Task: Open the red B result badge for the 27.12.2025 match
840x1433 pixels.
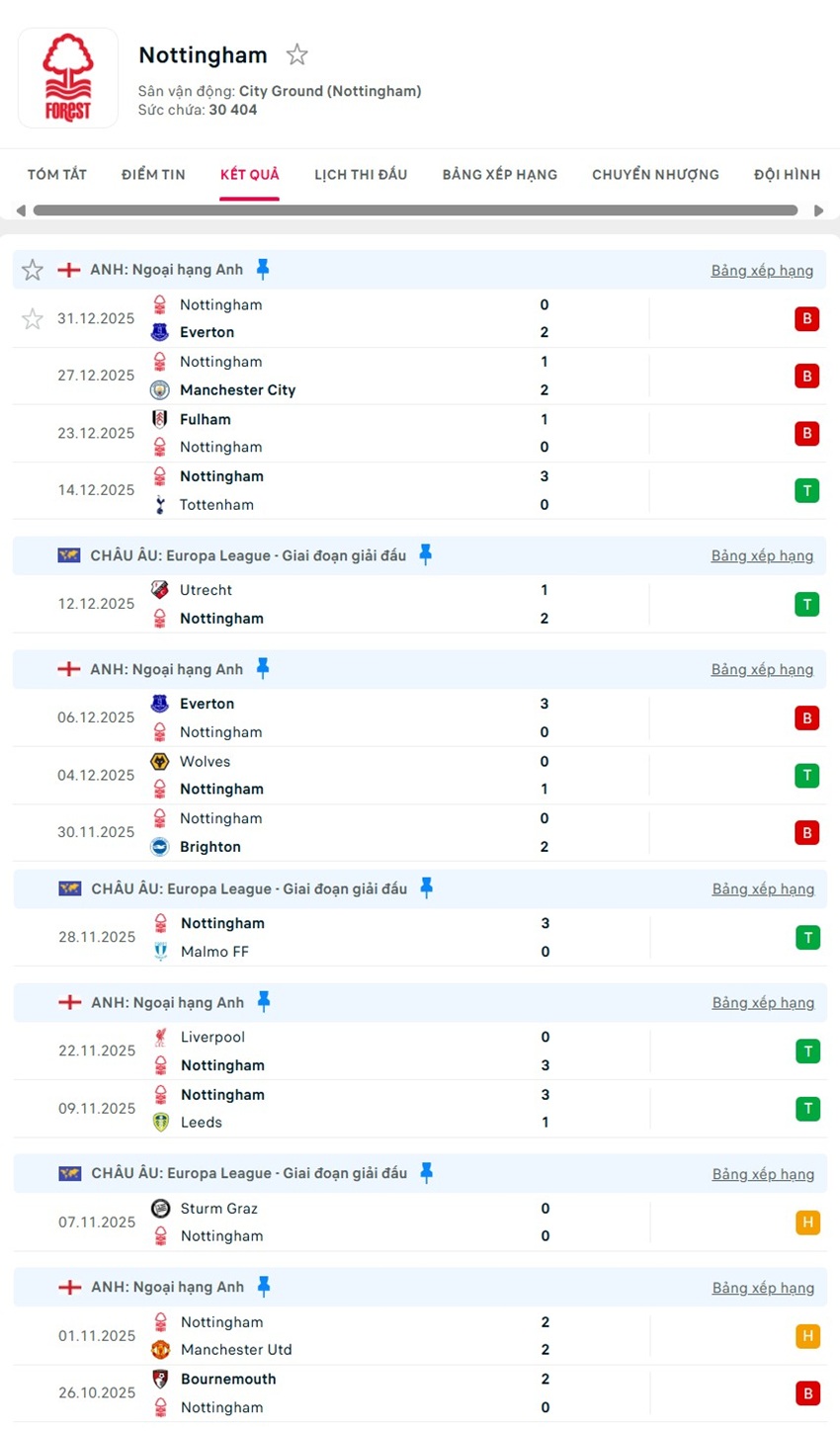Action: point(806,376)
